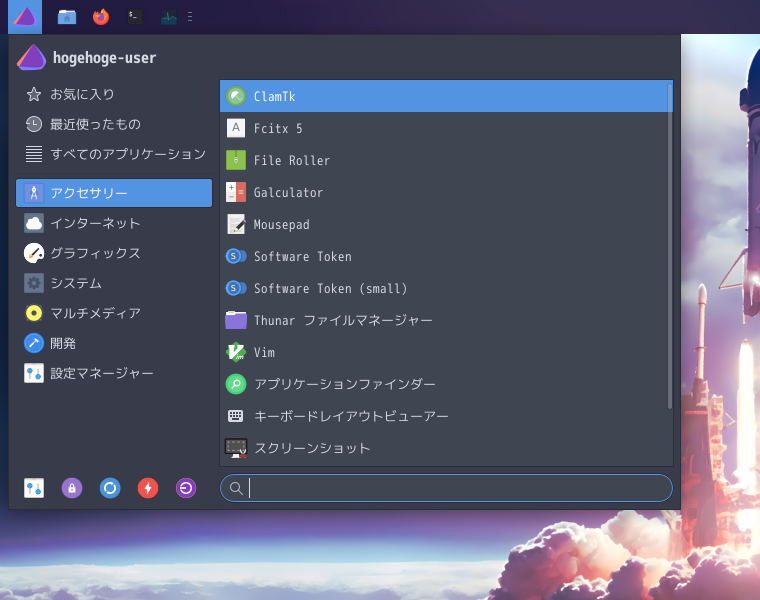
Task: Click the キーボードレイアウトビューアー keyboard icon
Action: [236, 416]
